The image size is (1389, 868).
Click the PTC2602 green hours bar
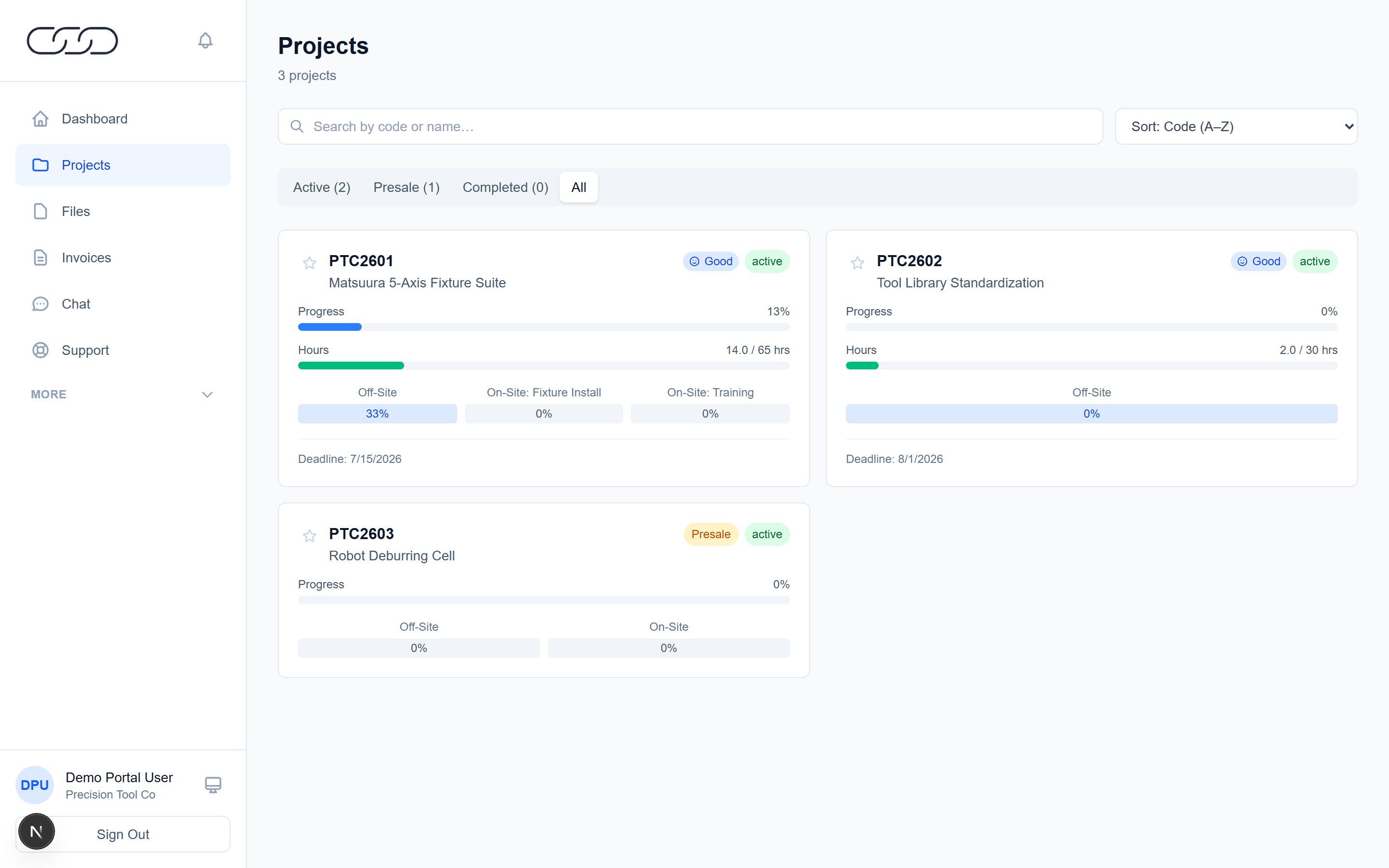click(862, 366)
